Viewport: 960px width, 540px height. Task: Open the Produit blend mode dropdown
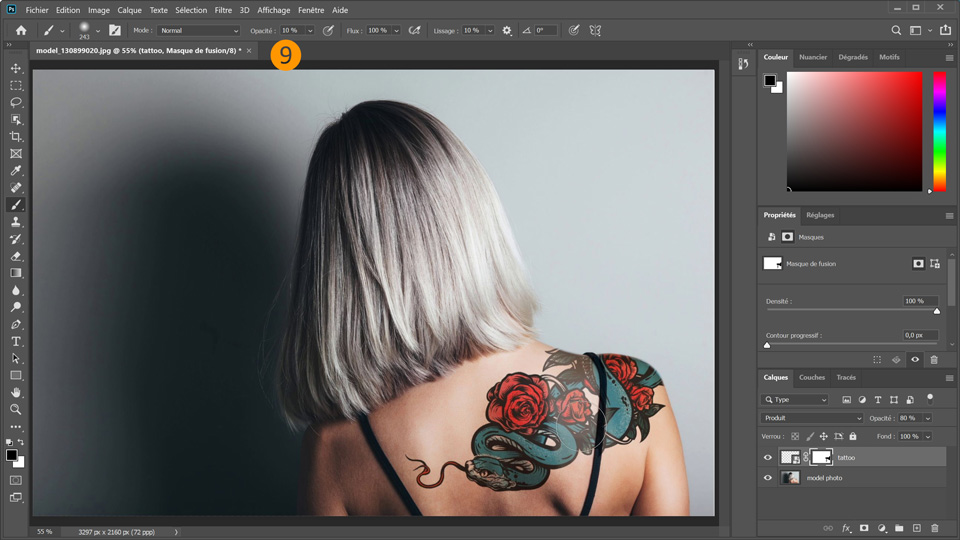(x=812, y=418)
